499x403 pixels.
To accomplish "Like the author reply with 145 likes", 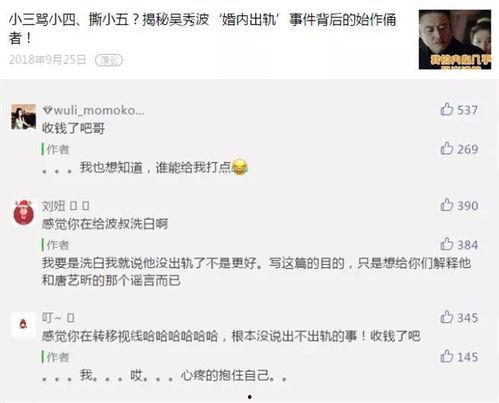I will click(447, 356).
